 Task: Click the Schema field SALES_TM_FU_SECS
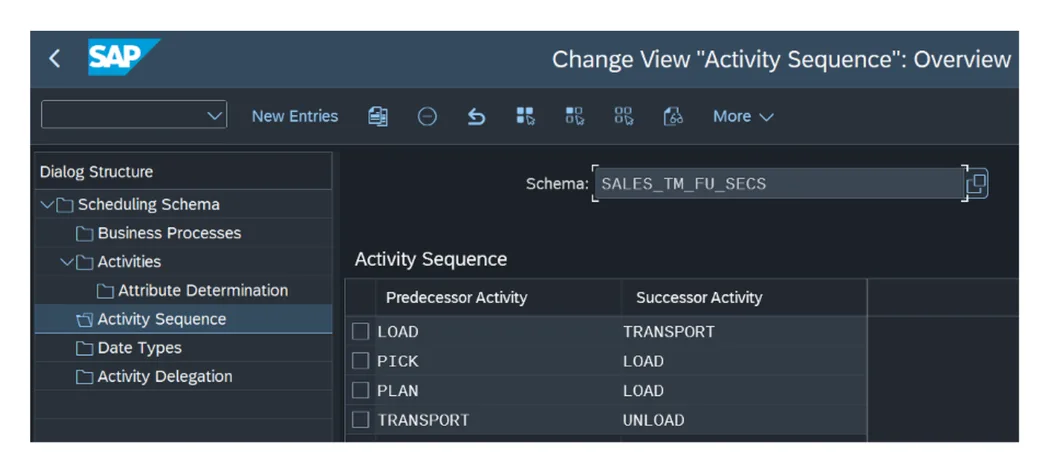point(779,183)
